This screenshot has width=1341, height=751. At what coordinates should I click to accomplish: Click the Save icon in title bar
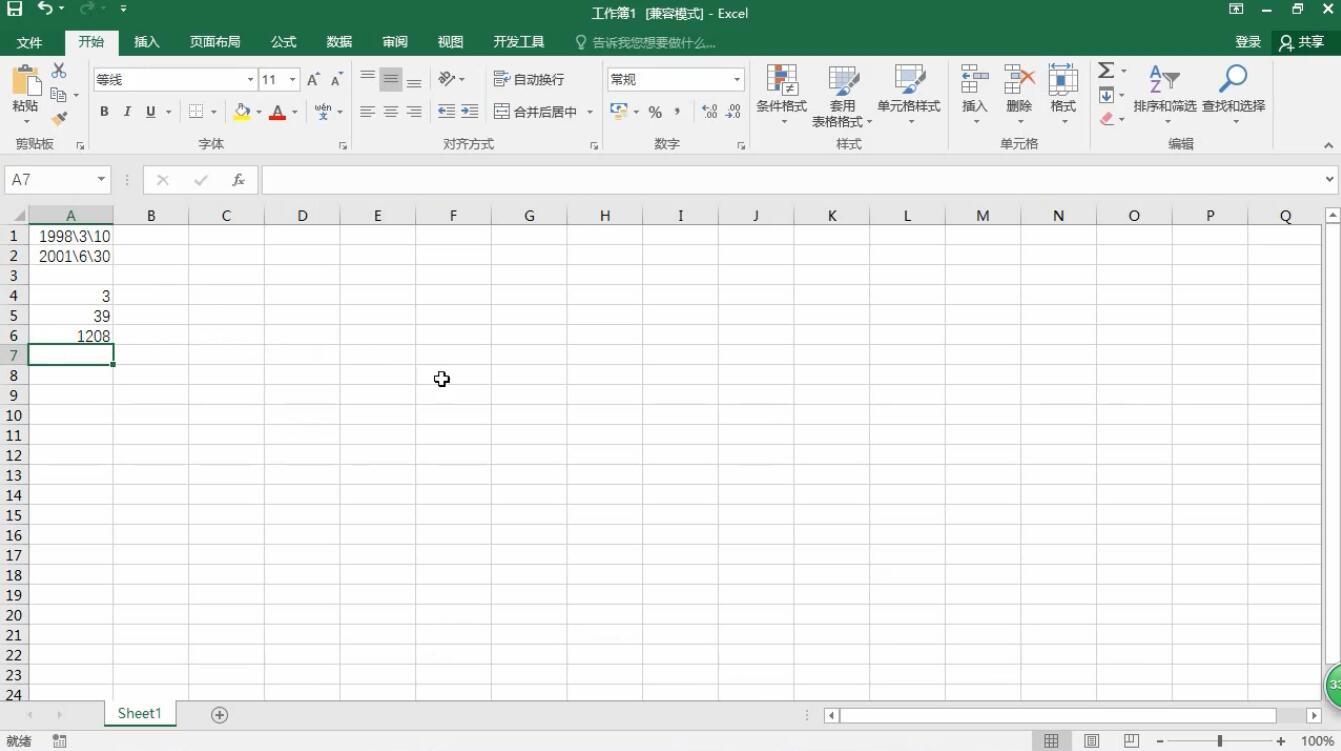click(15, 9)
